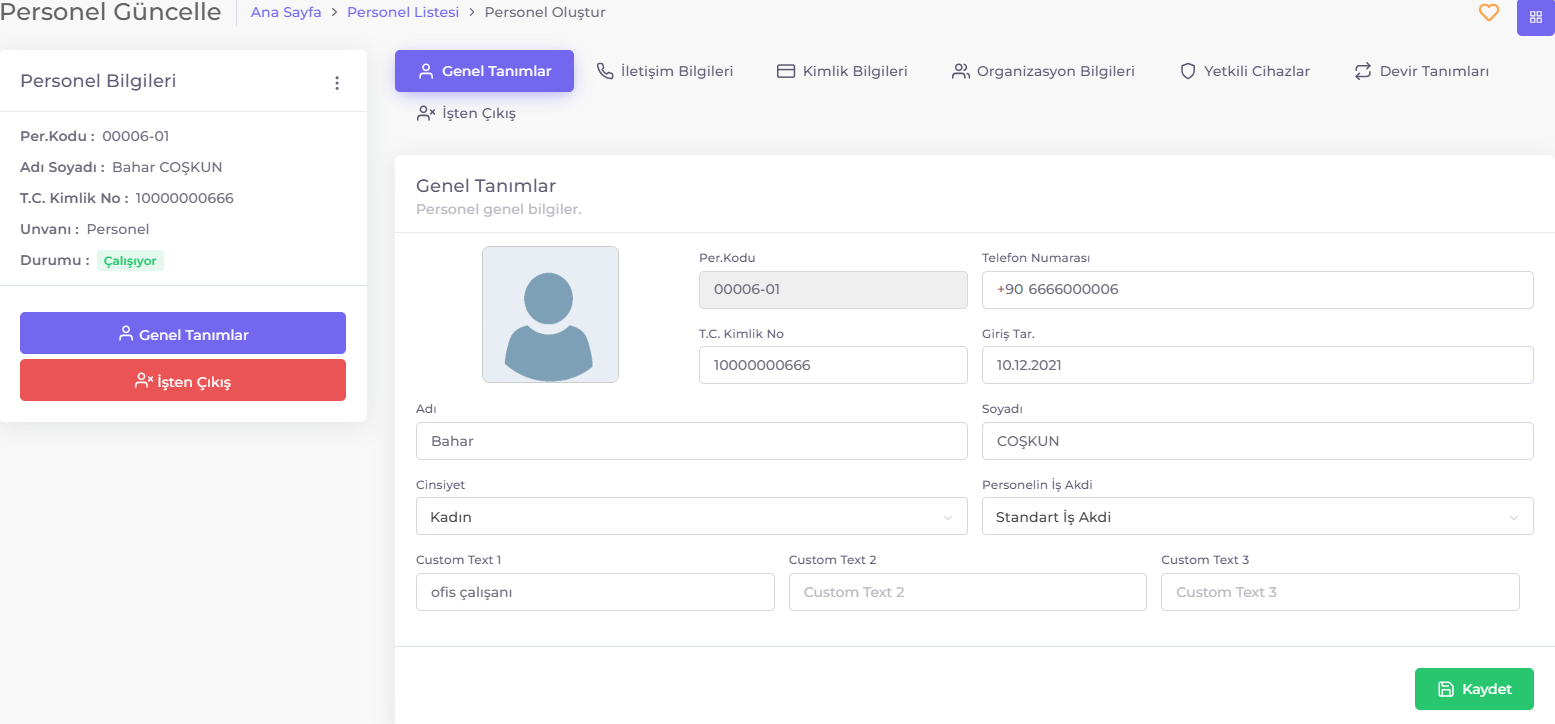Switch to the Kimlik Bilgileri tab

842,71
